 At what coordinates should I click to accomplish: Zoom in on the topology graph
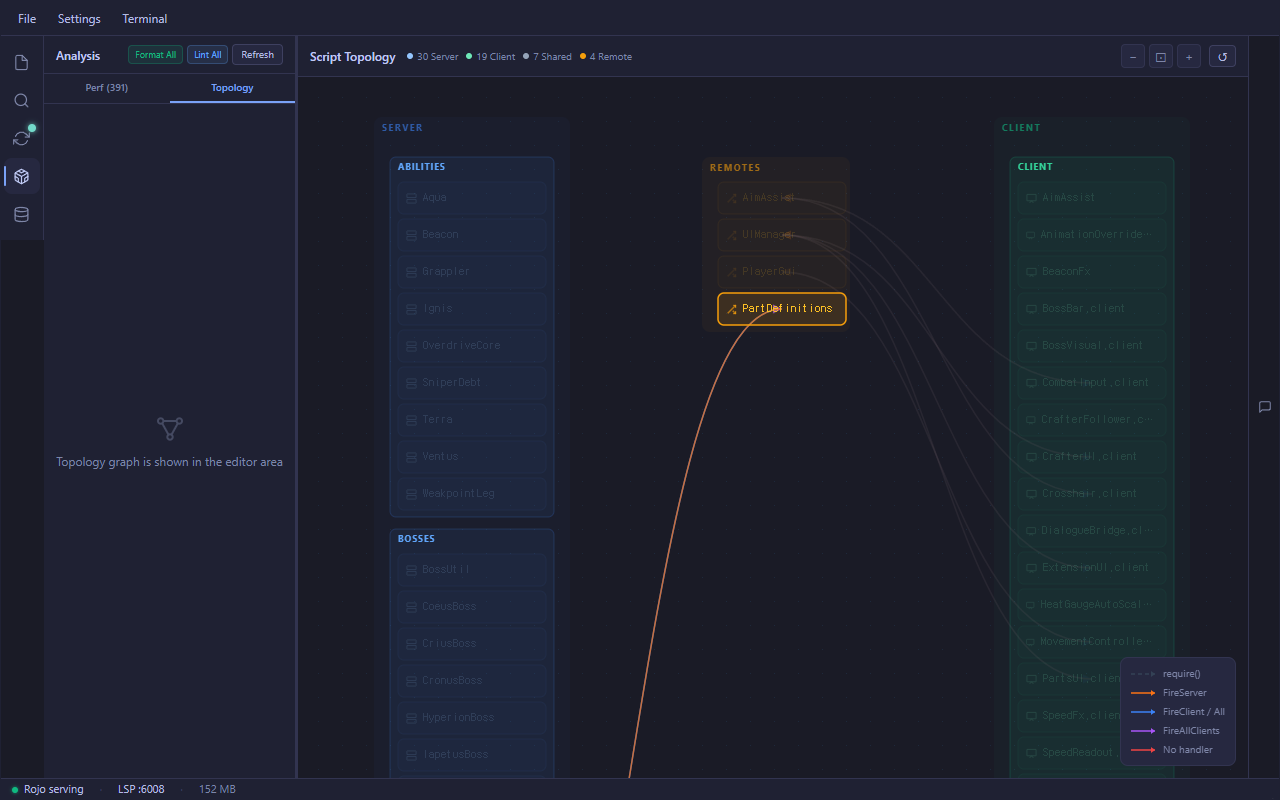pos(1189,56)
